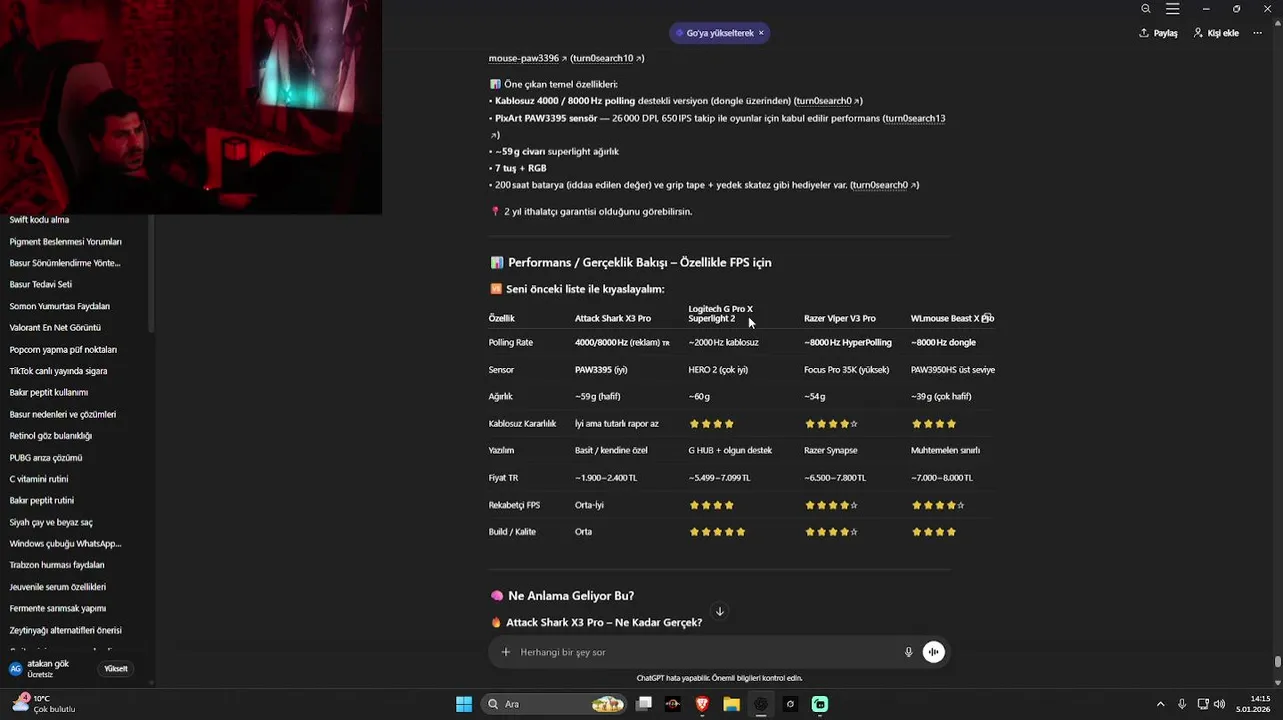
Task: Click the Paylaş share button
Action: (x=1158, y=33)
